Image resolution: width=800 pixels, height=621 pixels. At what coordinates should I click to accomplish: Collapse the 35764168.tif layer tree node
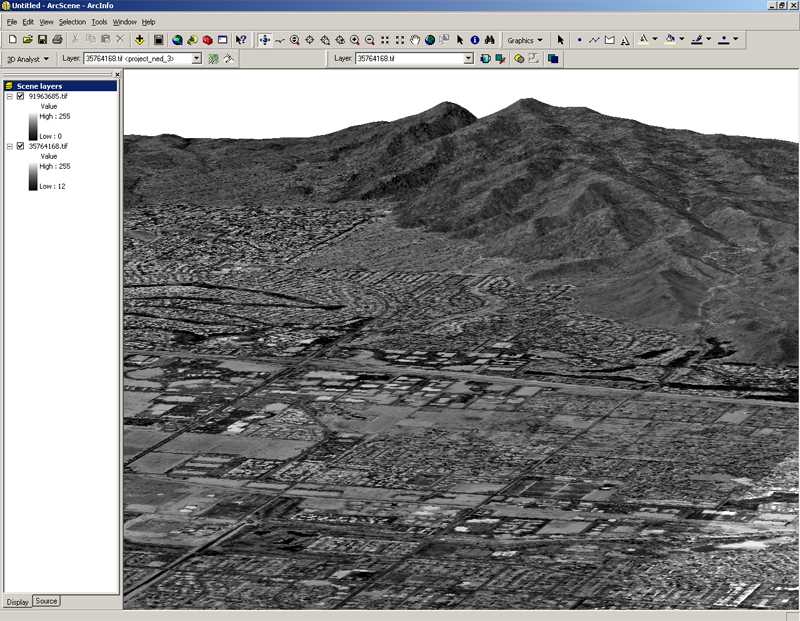[10, 146]
